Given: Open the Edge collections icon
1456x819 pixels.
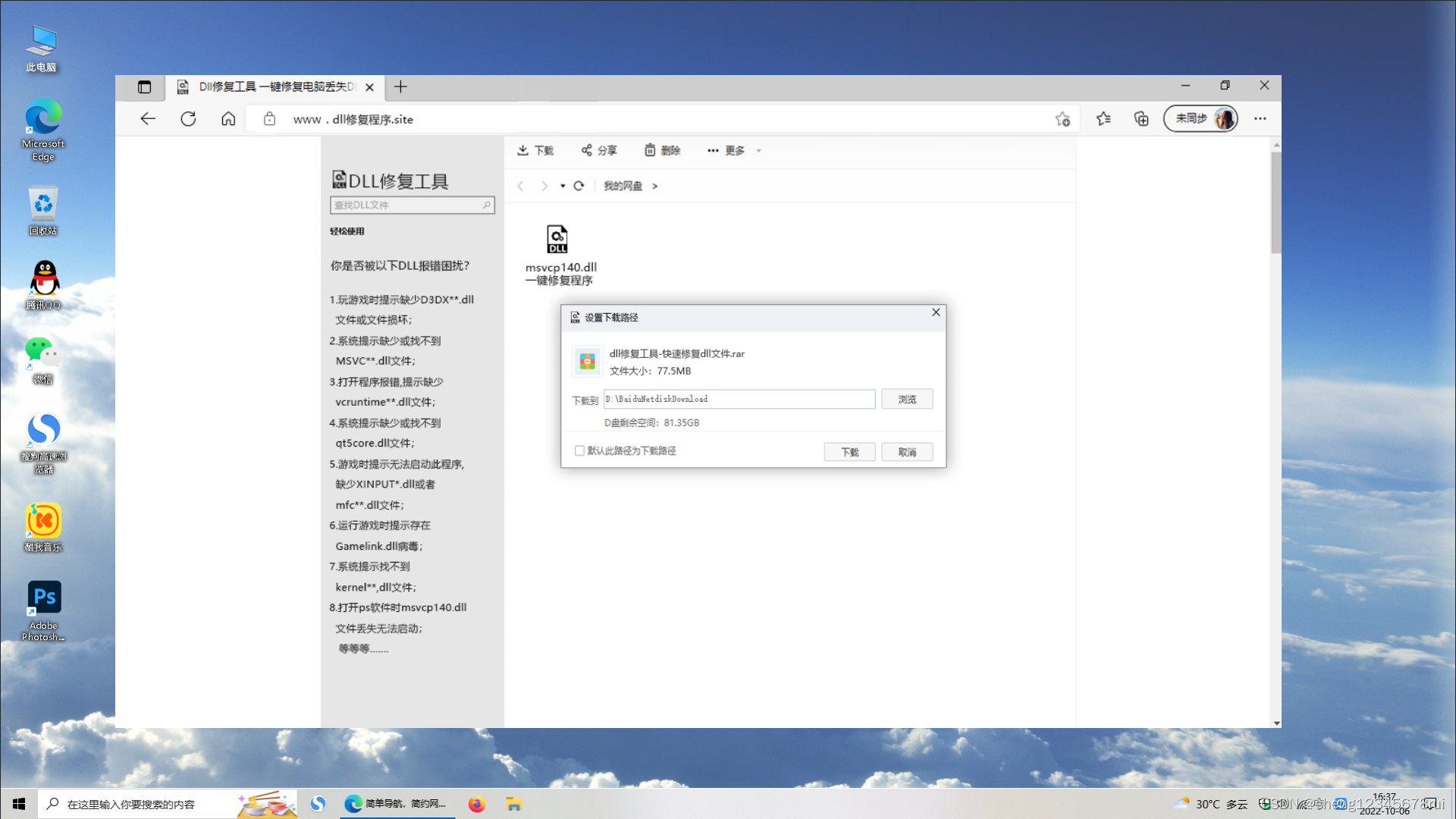Looking at the screenshot, I should tap(1141, 118).
